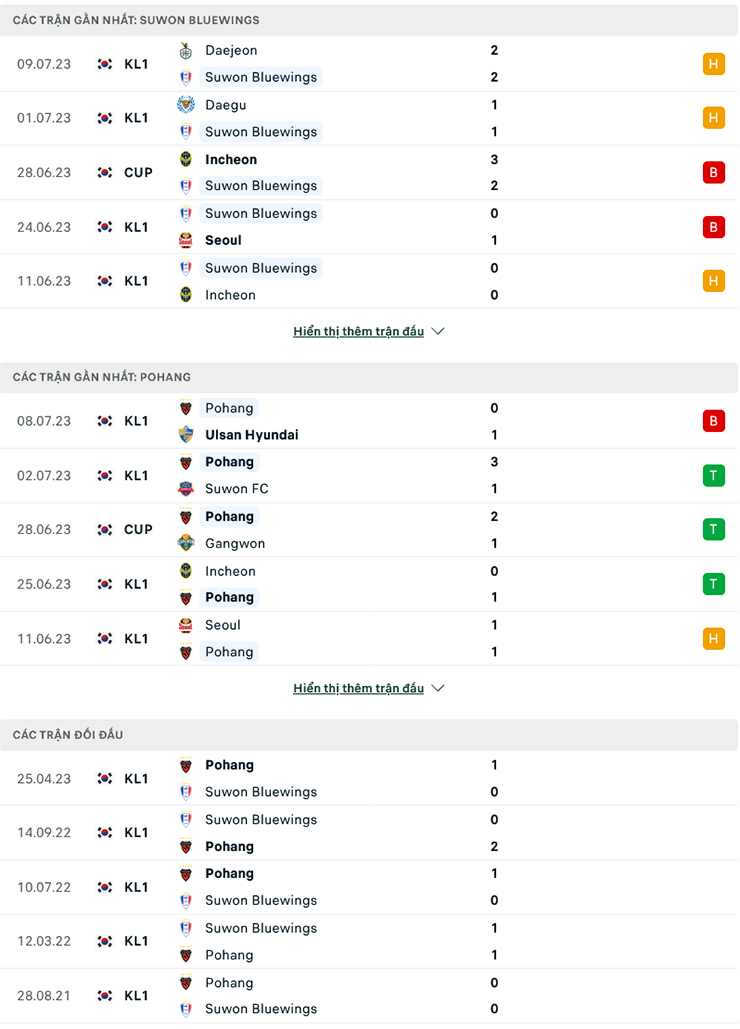Click the Seoul team logo

pyautogui.click(x=184, y=240)
